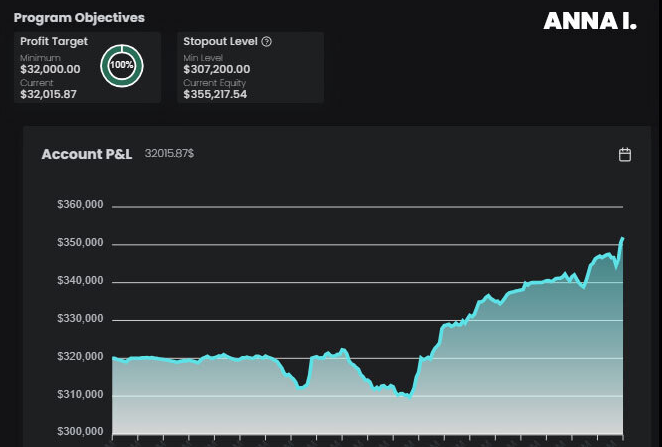Click the chart line's final peak point
This screenshot has width=662, height=447.
point(622,239)
